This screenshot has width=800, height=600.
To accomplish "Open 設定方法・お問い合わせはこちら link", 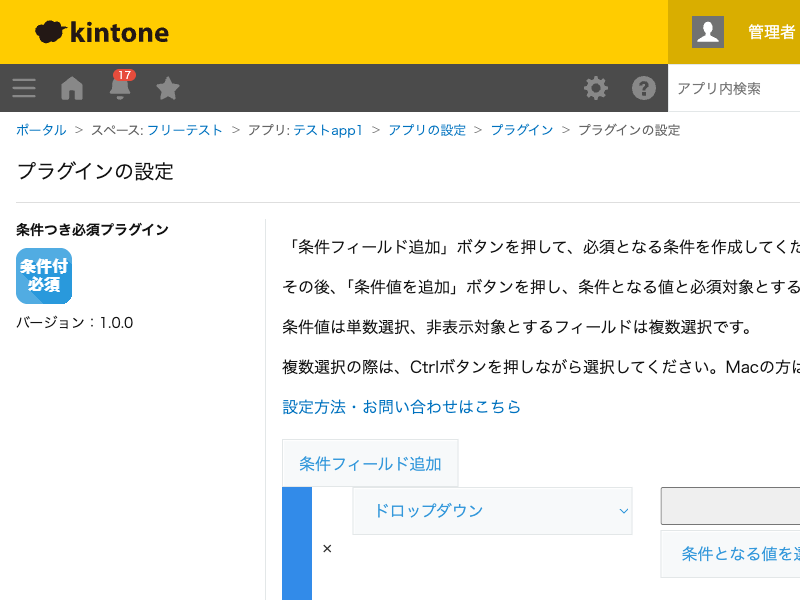I will [402, 407].
